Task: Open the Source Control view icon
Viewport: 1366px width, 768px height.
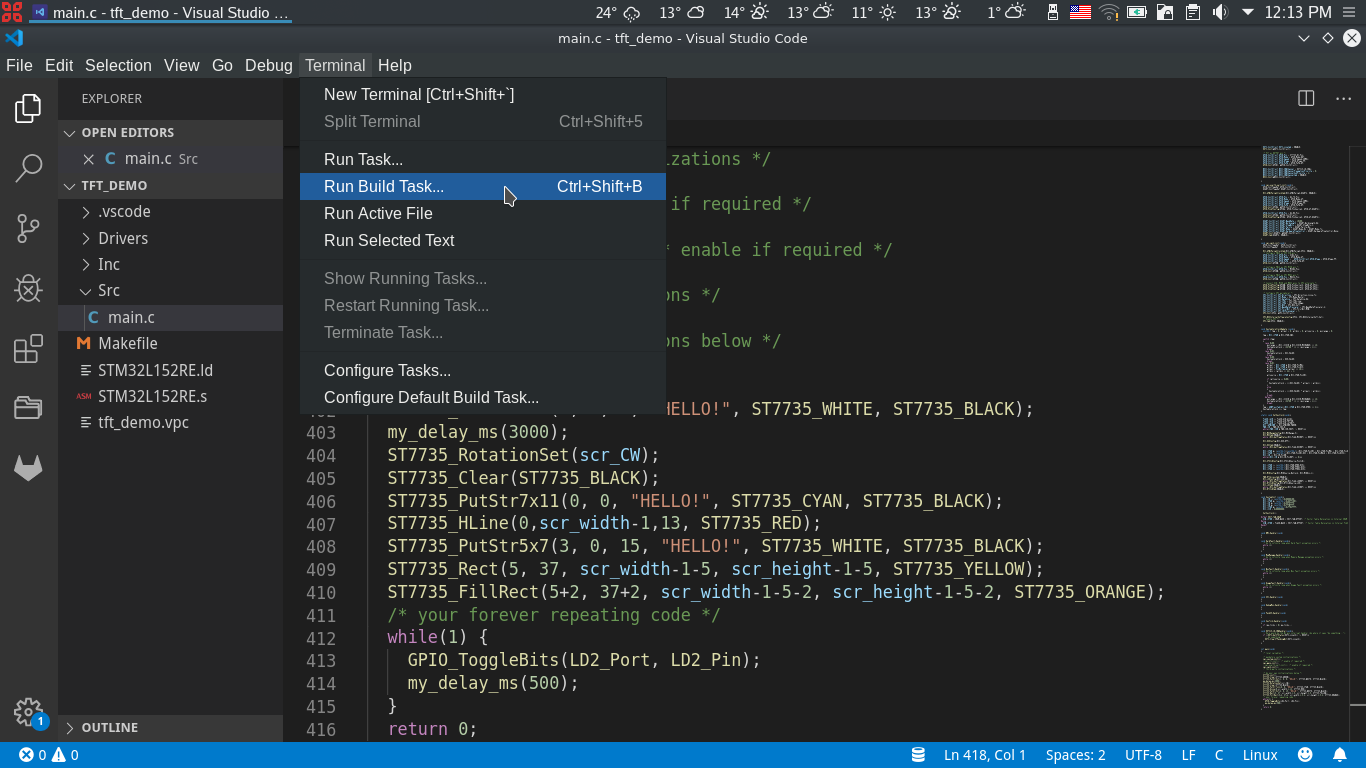Action: coord(28,228)
